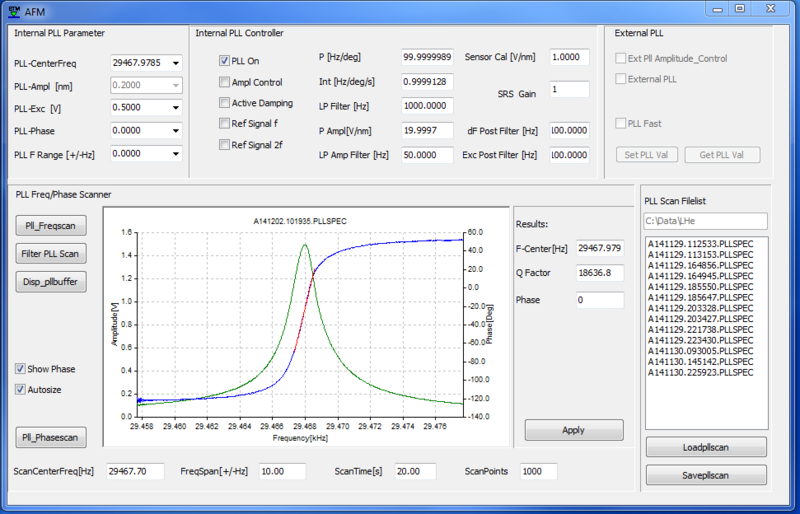
Task: Click the LP Filter [Hz] field
Action: [x=427, y=106]
